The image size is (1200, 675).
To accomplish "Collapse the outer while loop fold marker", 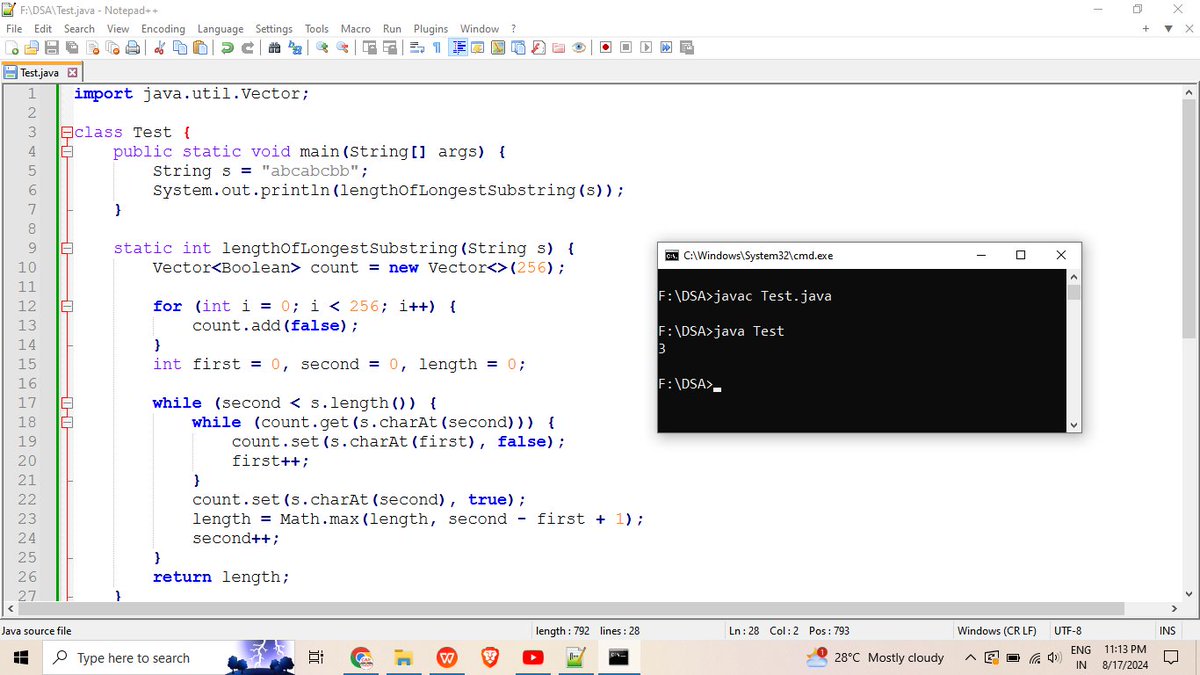I will pyautogui.click(x=66, y=403).
